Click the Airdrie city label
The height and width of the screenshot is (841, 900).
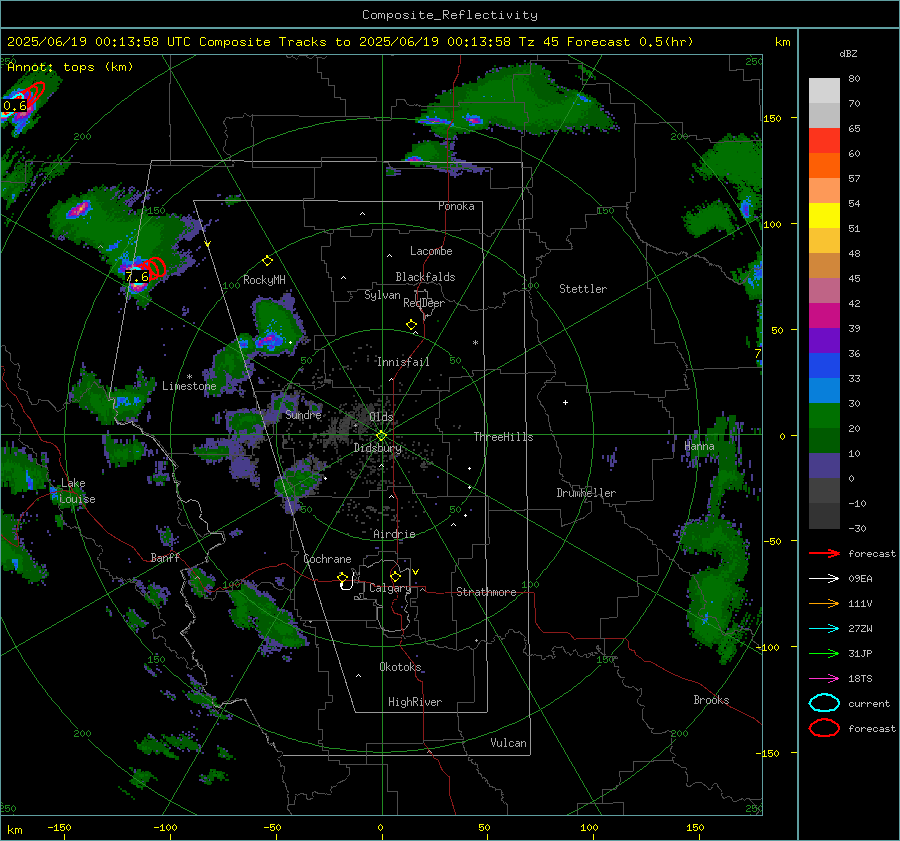(394, 534)
